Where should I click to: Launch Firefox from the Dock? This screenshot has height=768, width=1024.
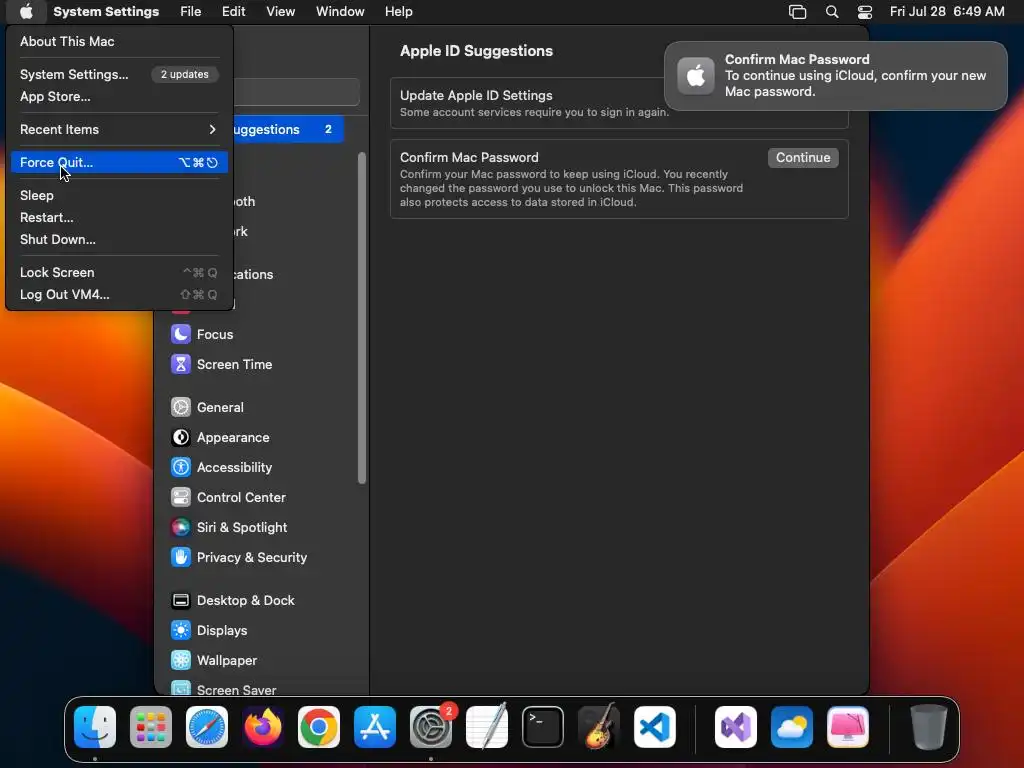263,727
